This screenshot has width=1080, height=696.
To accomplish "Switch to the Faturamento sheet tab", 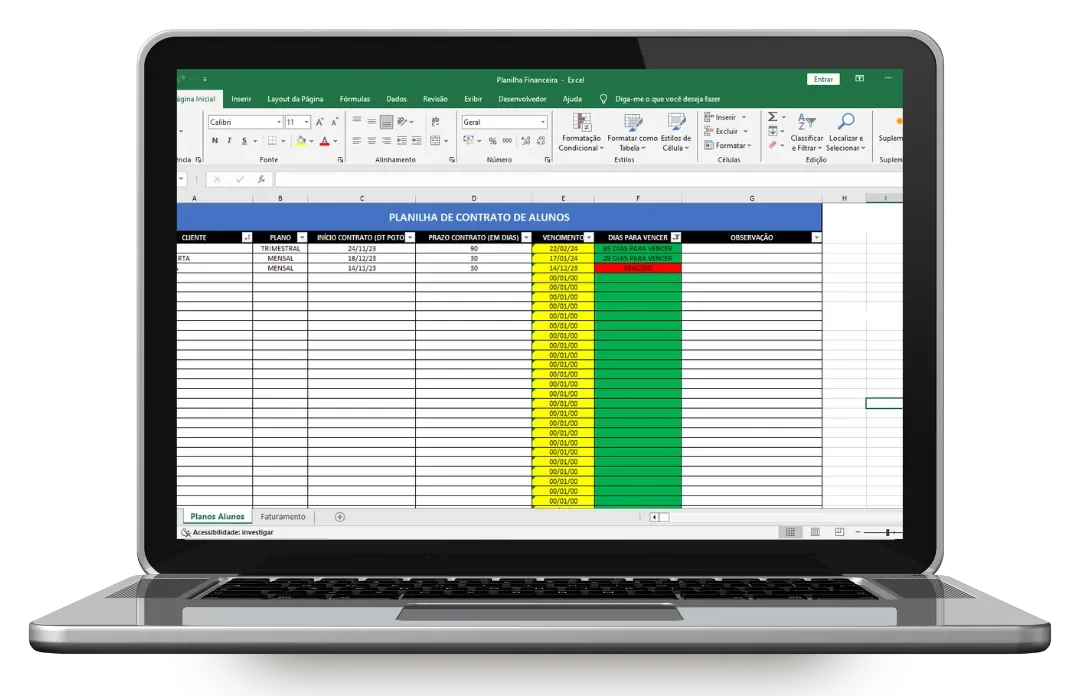I will tap(283, 517).
